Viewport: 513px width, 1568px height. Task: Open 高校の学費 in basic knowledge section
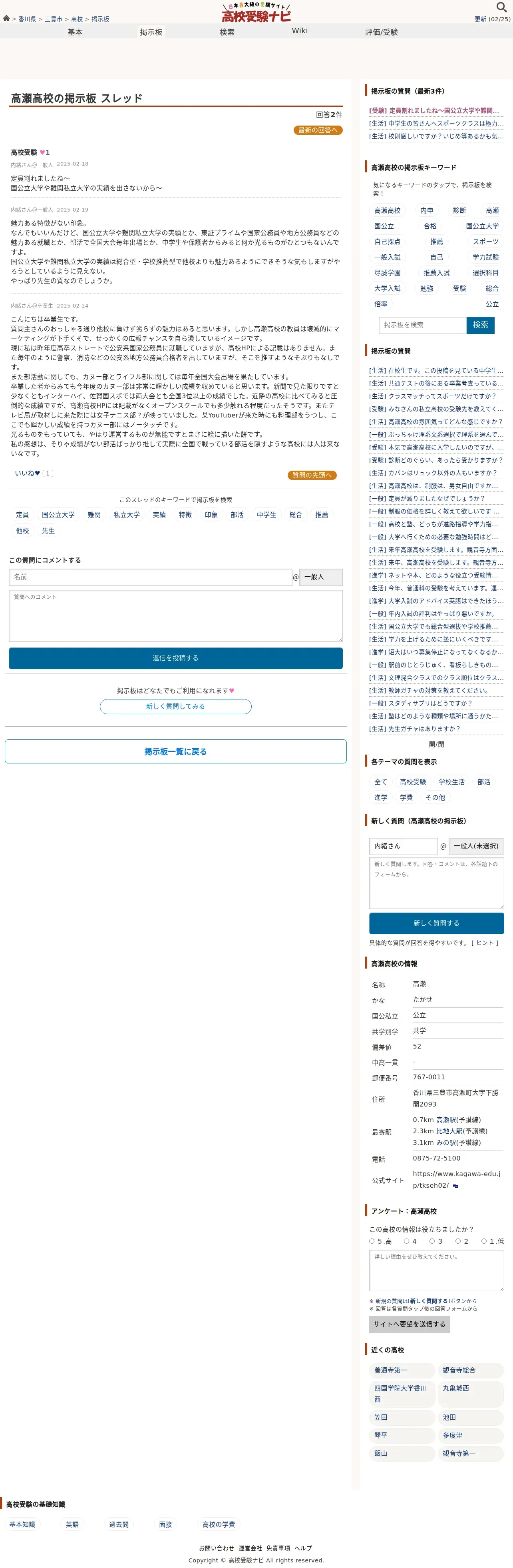click(218, 1525)
